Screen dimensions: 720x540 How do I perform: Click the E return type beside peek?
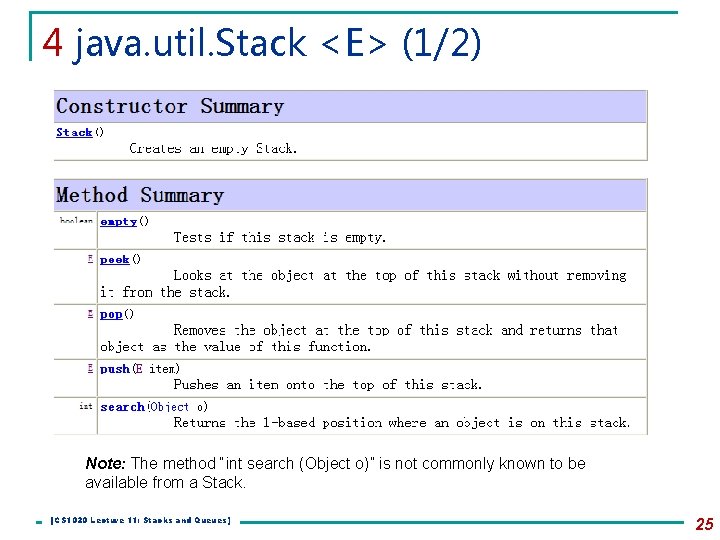pos(90,259)
